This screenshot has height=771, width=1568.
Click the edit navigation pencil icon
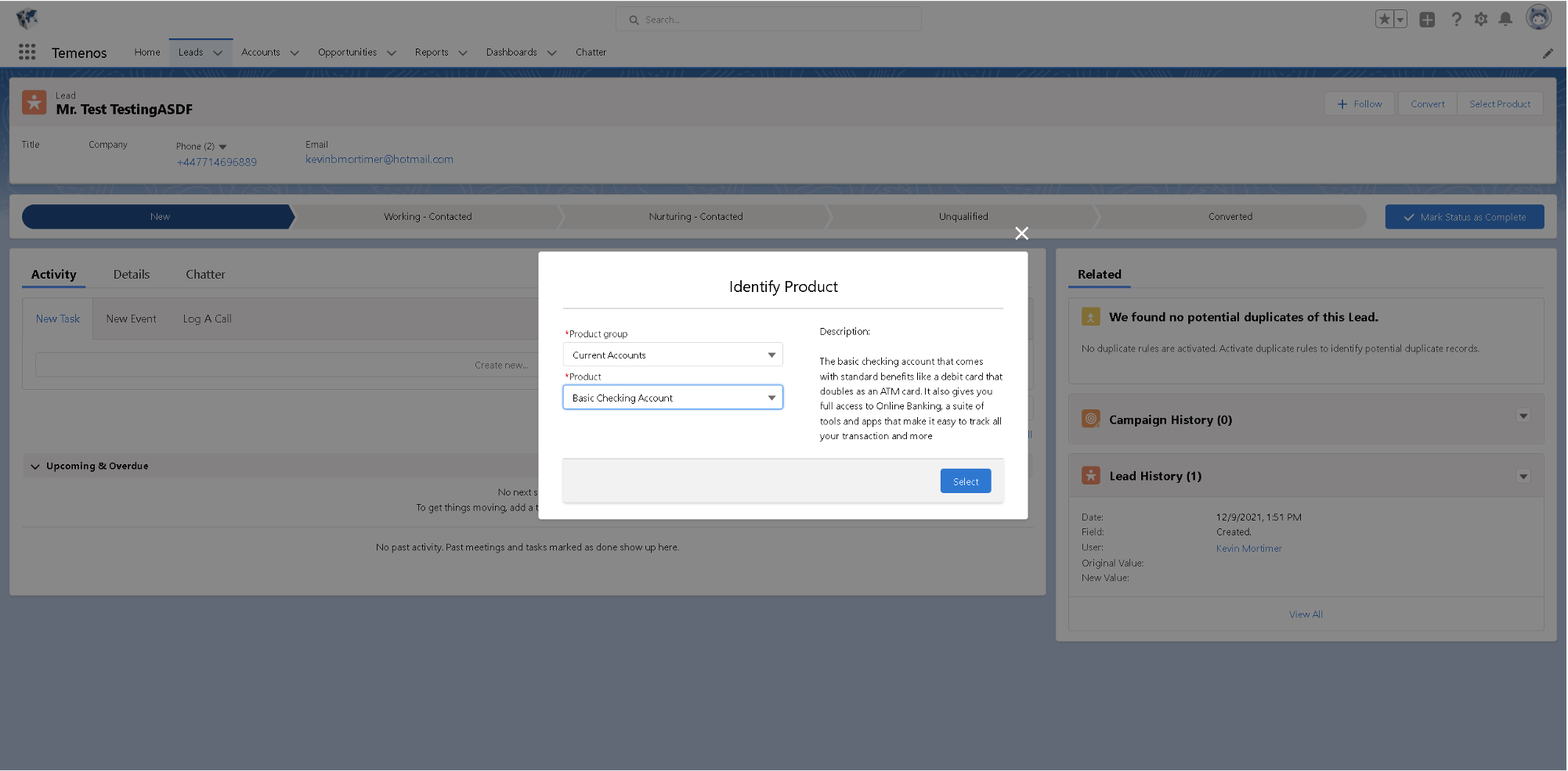1548,53
